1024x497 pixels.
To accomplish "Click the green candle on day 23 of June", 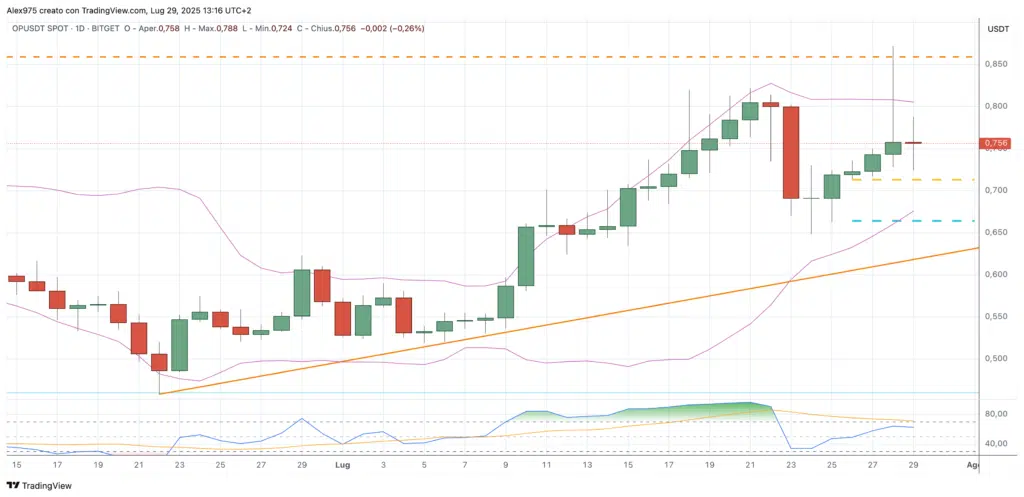I will 179,344.
